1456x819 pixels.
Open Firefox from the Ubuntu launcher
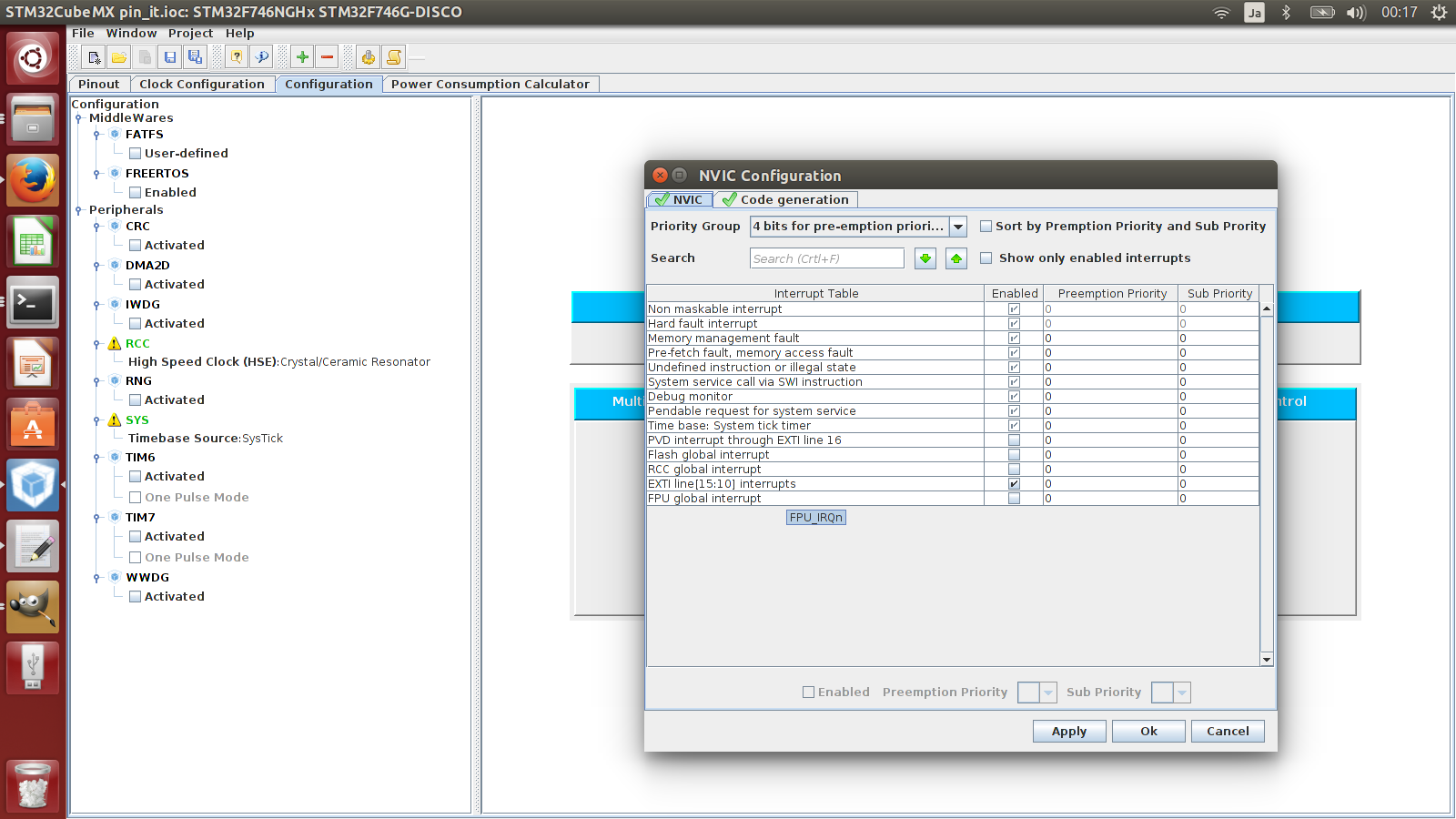click(34, 180)
